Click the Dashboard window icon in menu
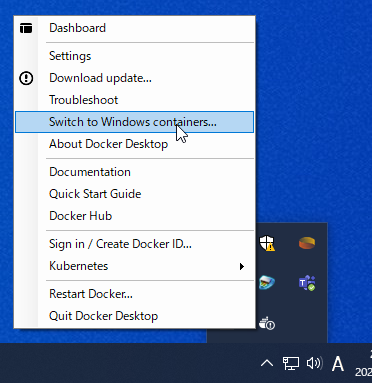Viewport: 372px width, 383px height. 26,28
